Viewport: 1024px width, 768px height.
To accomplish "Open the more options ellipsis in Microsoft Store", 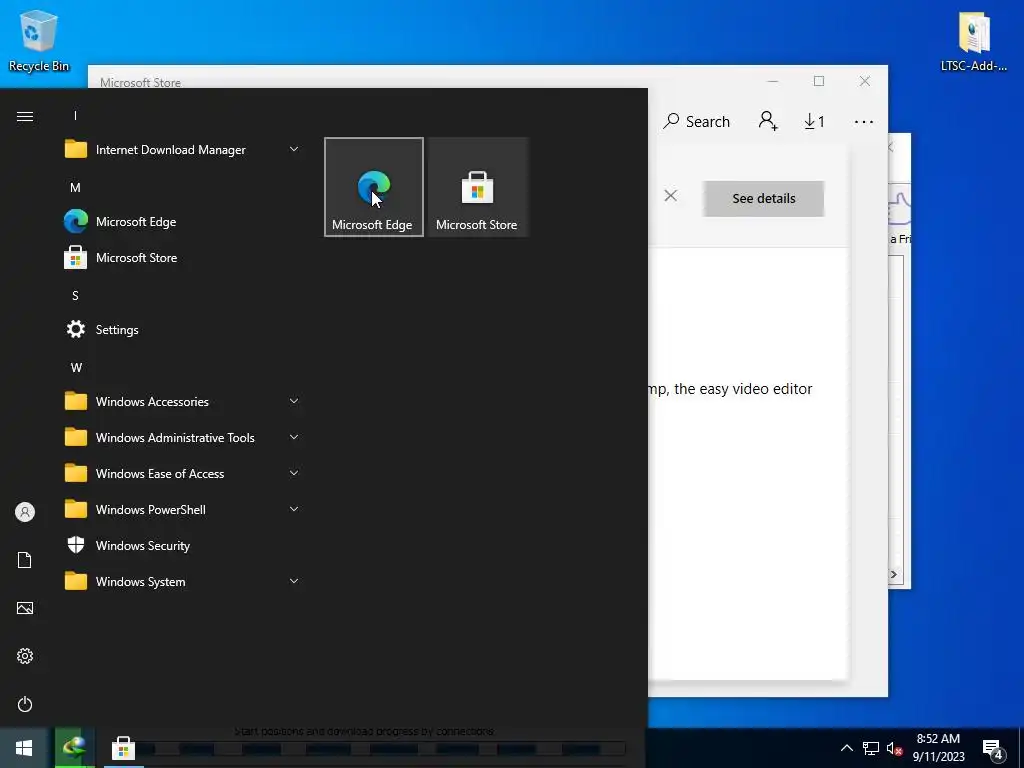I will click(863, 121).
